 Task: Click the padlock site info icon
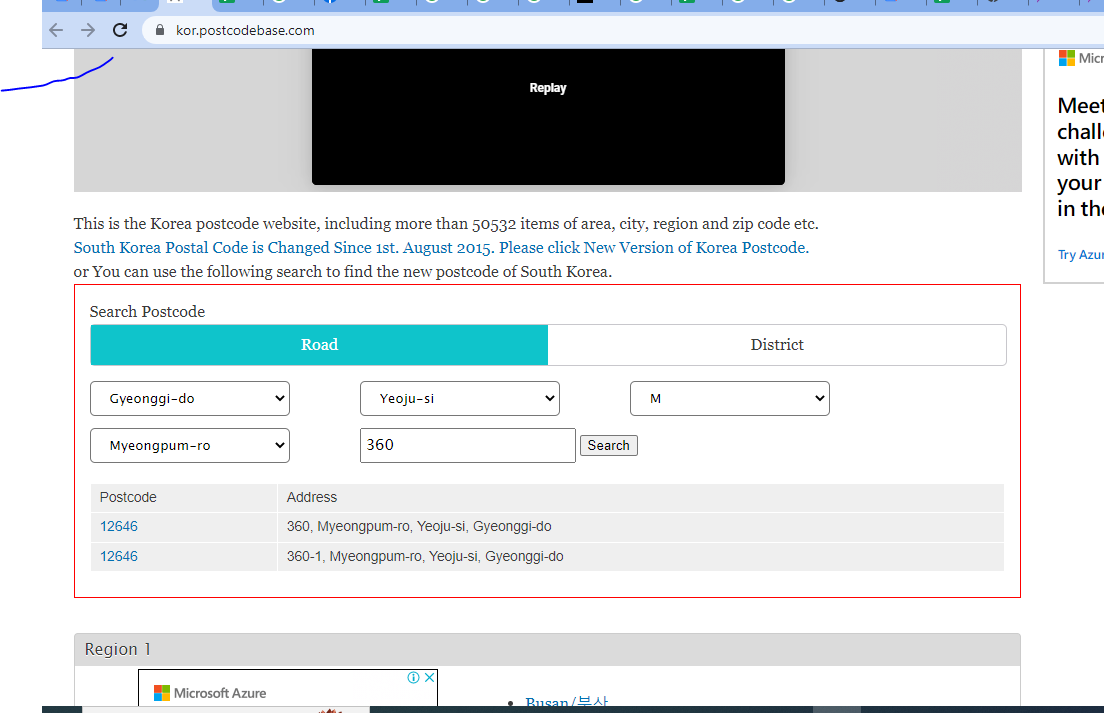(160, 30)
